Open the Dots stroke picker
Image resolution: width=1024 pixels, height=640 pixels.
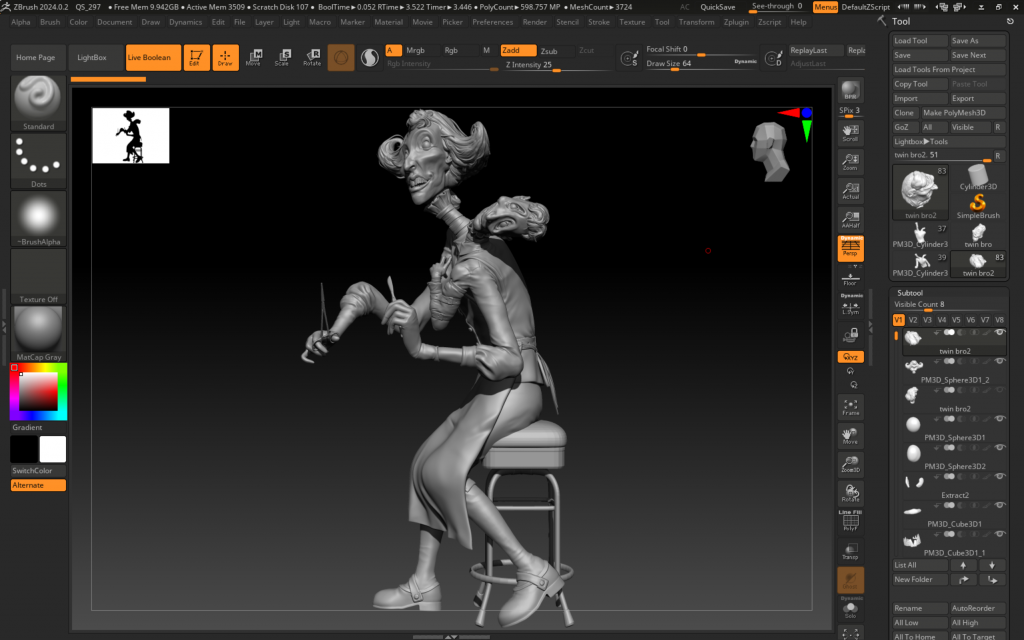[38, 161]
